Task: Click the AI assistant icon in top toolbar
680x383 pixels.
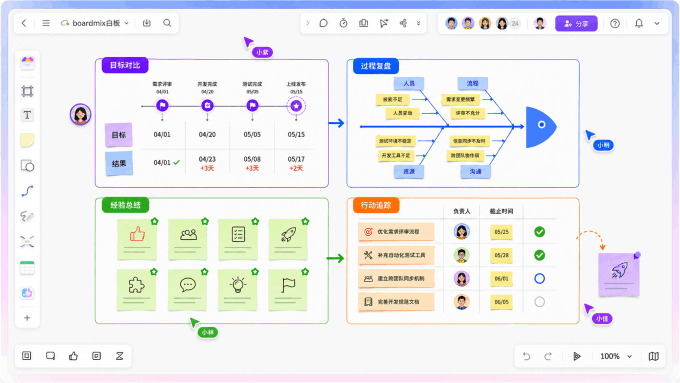Action: 403,23
